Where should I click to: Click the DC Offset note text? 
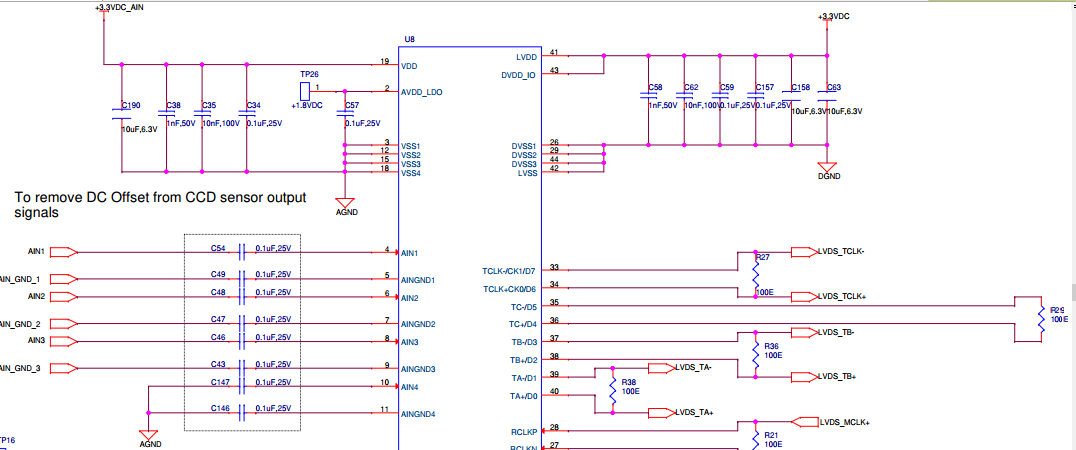click(x=160, y=205)
